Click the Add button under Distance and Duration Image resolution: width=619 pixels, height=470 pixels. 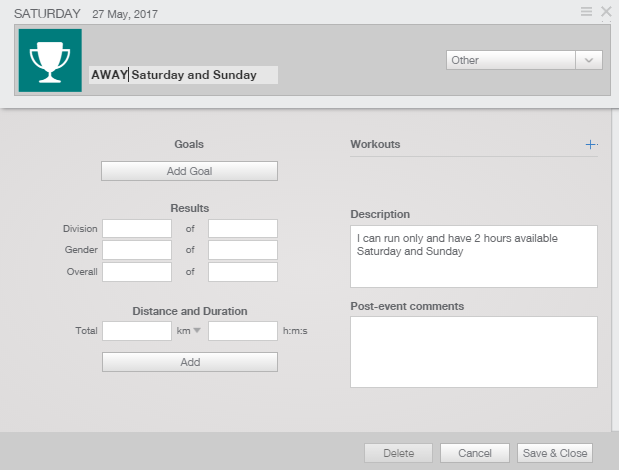tap(190, 362)
